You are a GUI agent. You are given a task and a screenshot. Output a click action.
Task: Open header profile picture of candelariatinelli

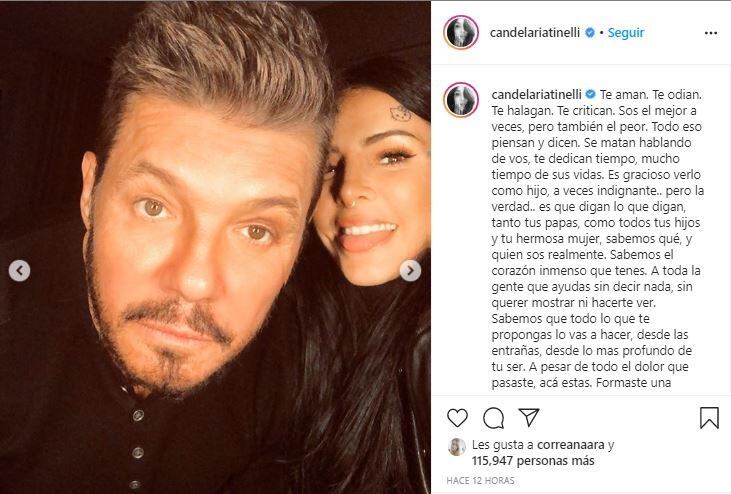click(461, 33)
